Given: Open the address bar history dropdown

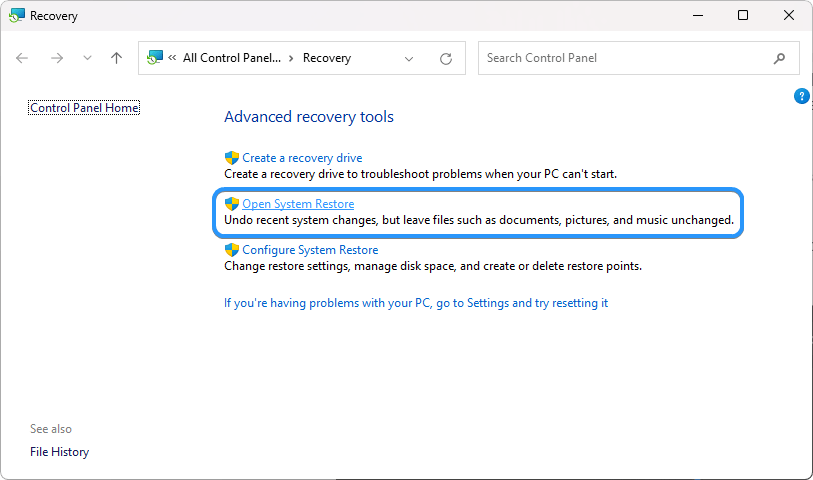Looking at the screenshot, I should (409, 59).
